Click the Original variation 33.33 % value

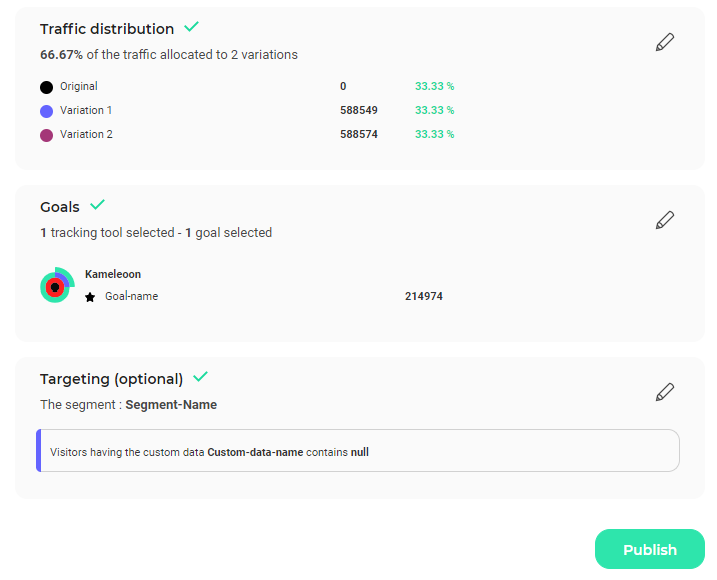(434, 86)
